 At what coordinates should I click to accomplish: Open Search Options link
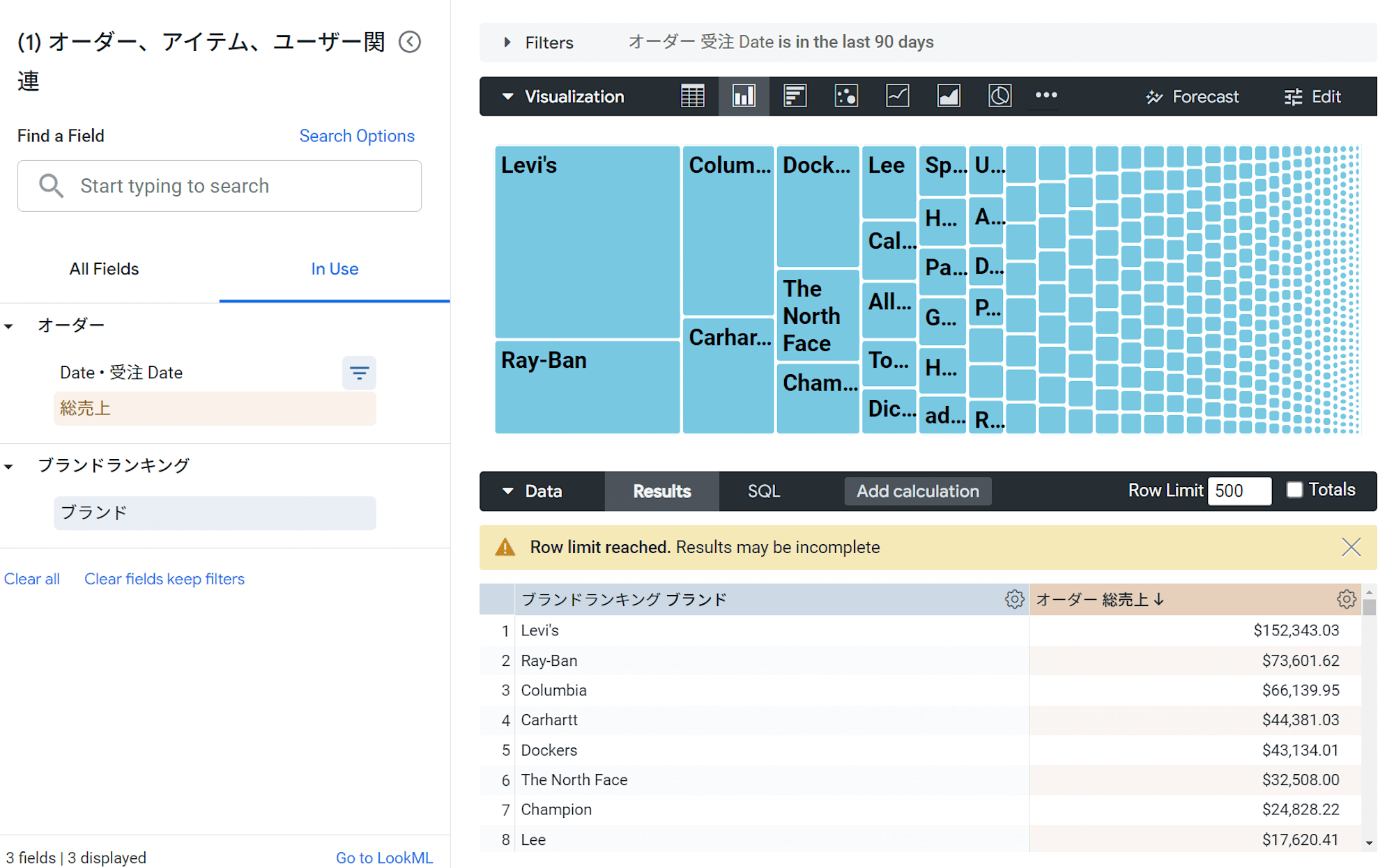pyautogui.click(x=357, y=136)
